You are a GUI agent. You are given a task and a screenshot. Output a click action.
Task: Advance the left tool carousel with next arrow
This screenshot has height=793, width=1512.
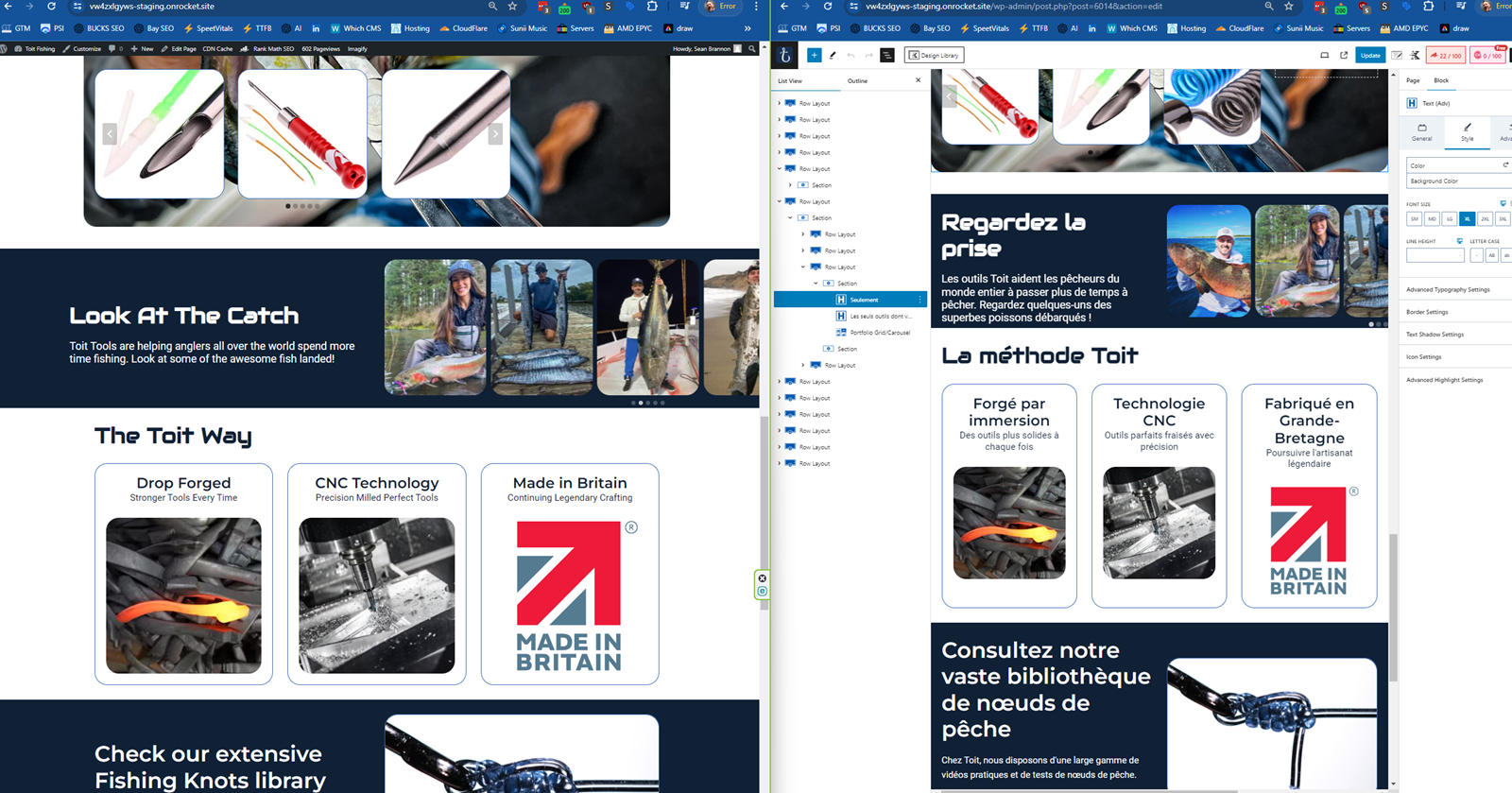(495, 134)
